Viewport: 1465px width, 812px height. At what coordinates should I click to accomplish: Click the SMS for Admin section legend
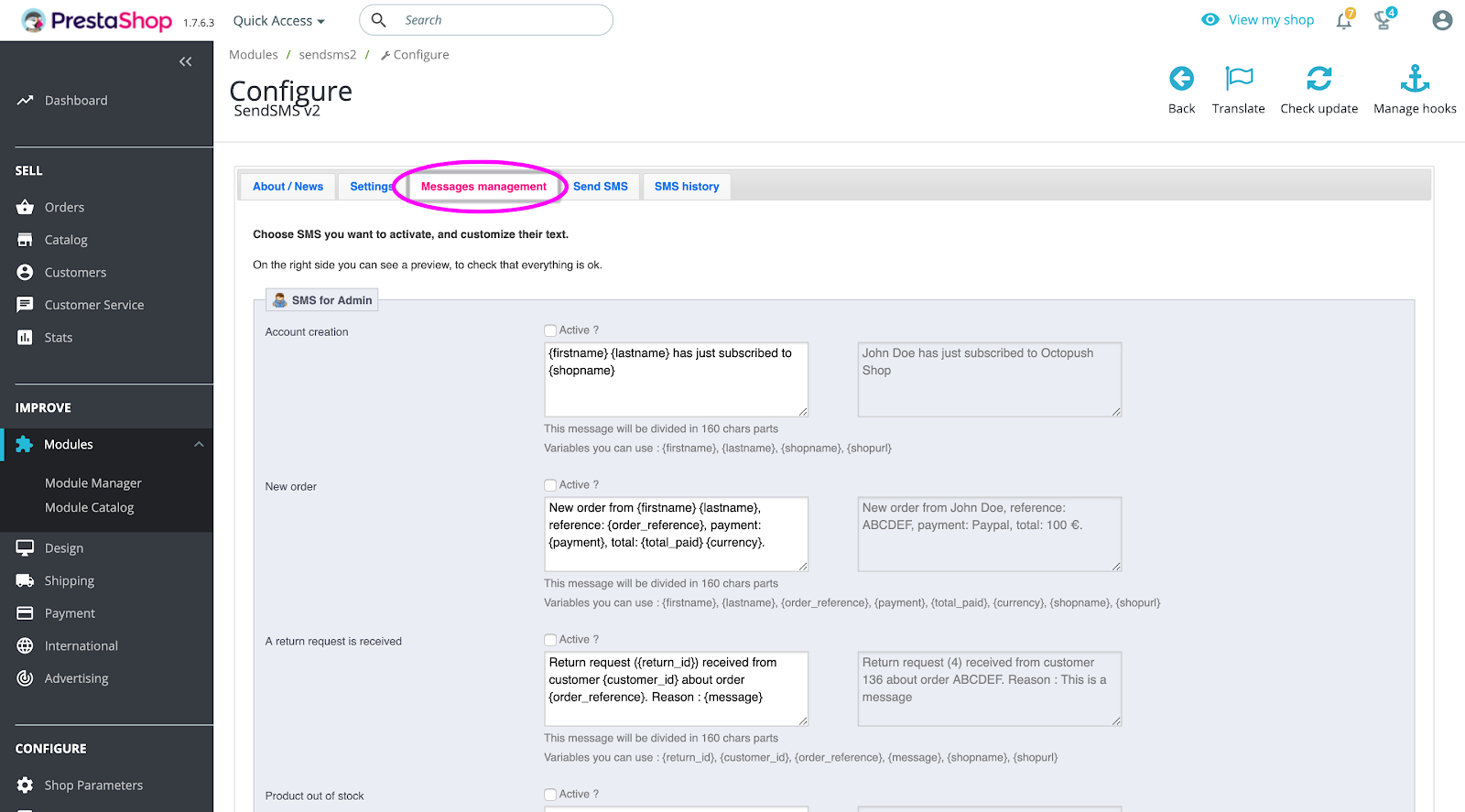pos(322,300)
